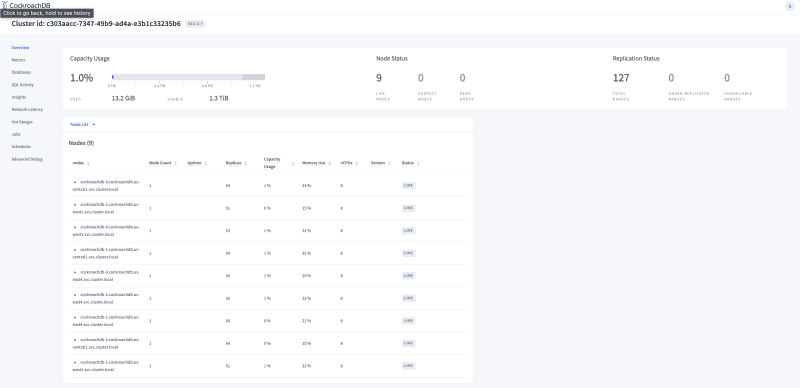
Task: Expand the cockroachdb-0 us-west1 node row
Action: point(75,227)
